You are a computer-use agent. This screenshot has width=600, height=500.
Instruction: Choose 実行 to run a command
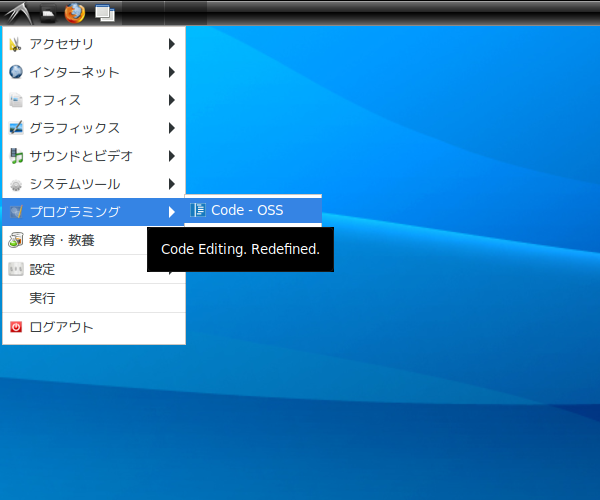(94, 298)
